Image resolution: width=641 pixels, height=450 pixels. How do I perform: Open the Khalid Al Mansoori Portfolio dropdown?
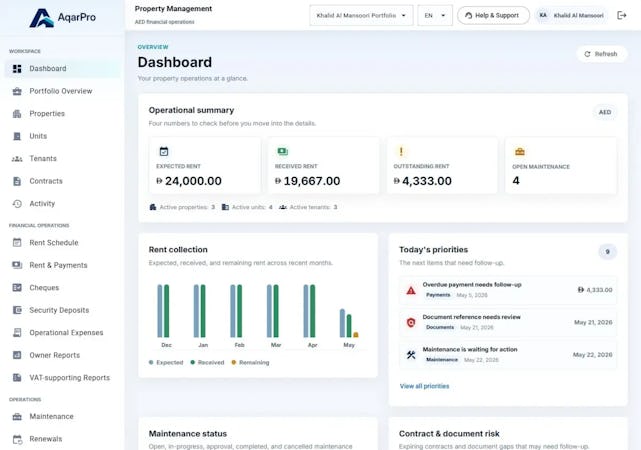(361, 16)
